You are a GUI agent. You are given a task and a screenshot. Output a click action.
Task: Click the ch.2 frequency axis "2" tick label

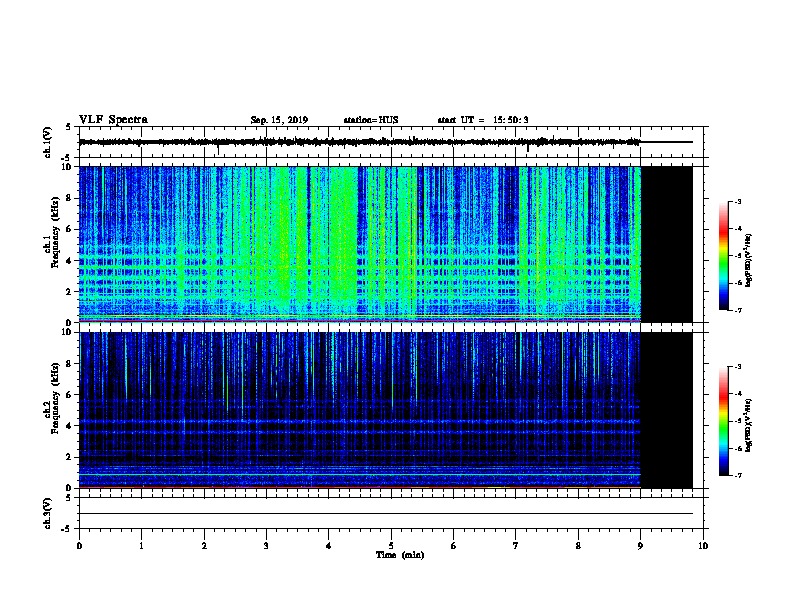tap(69, 457)
